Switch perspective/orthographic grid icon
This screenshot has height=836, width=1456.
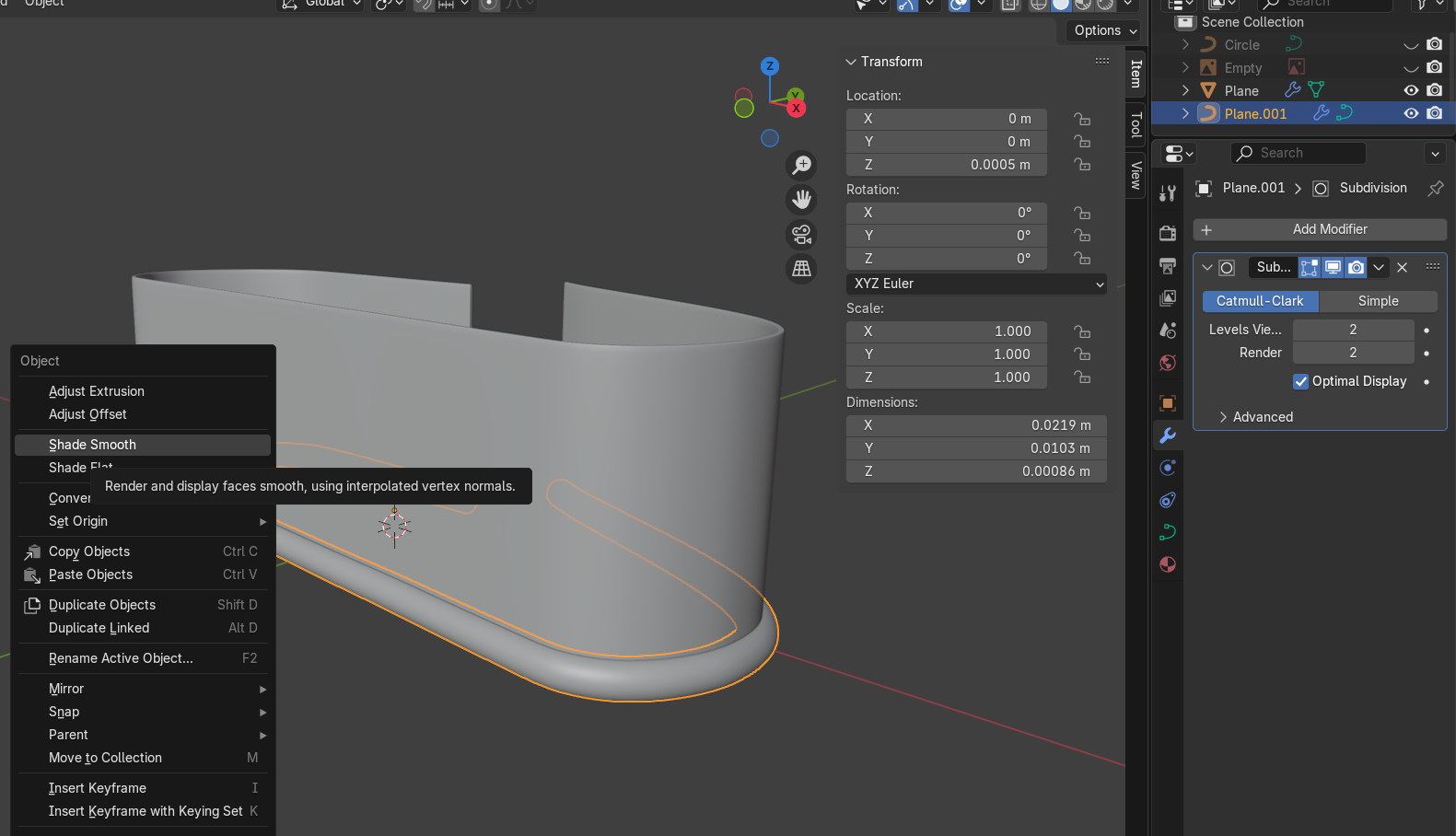click(x=802, y=268)
